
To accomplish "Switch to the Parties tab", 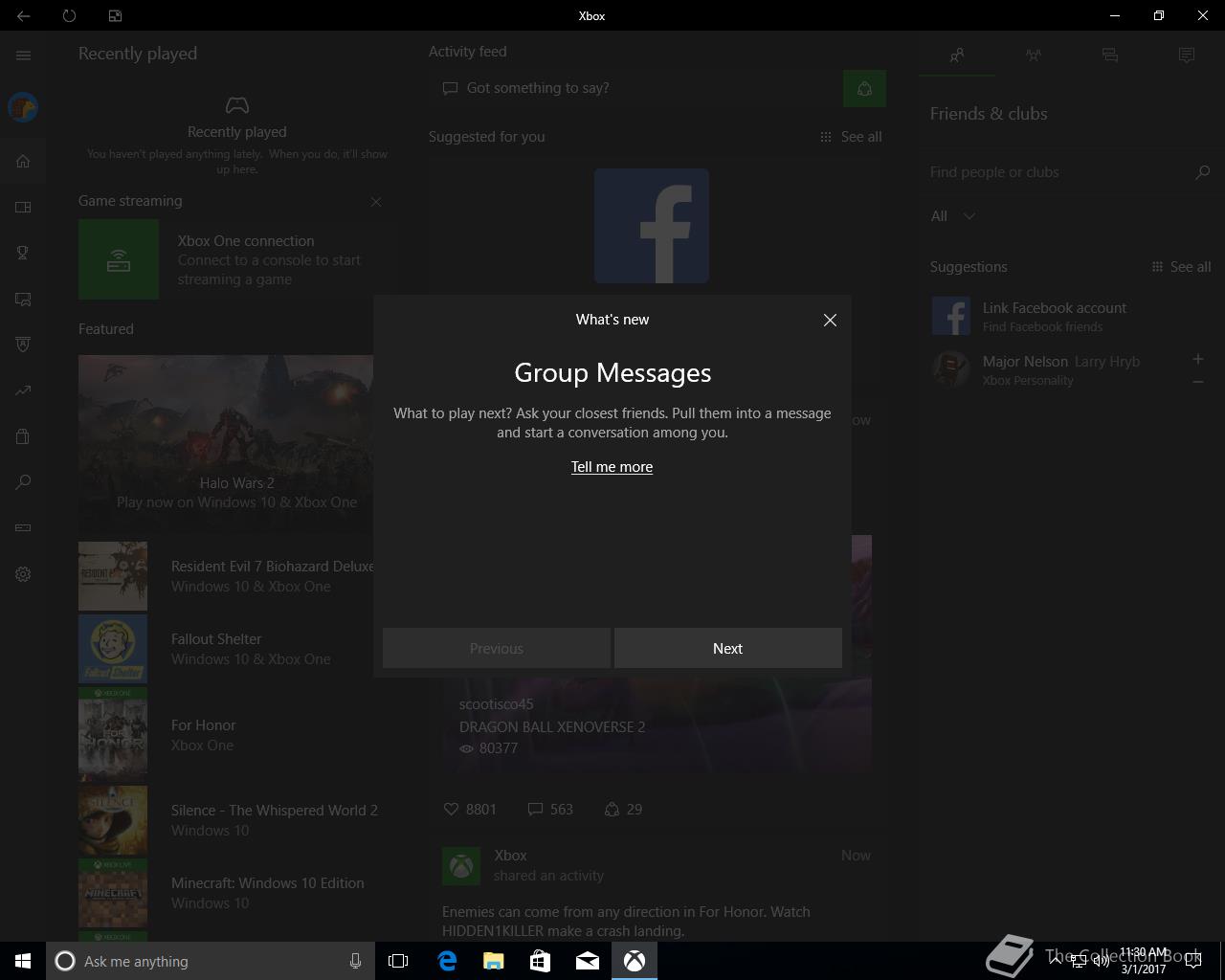I will (x=1034, y=56).
